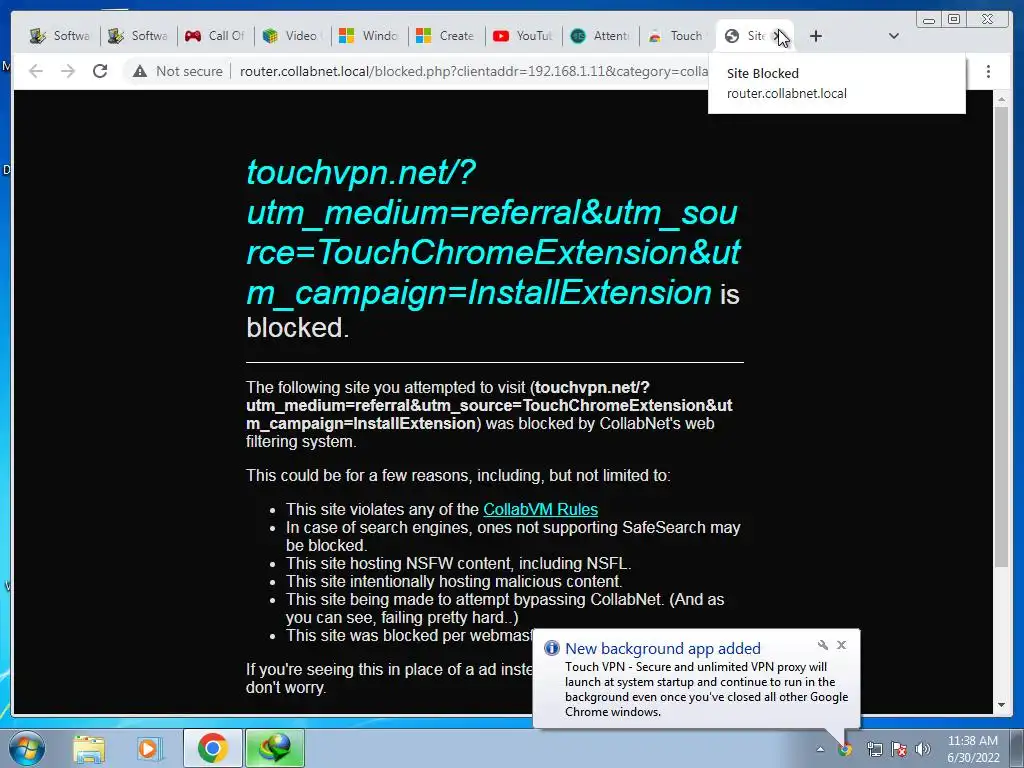Reload the blocked page
This screenshot has width=1024, height=768.
(x=100, y=71)
